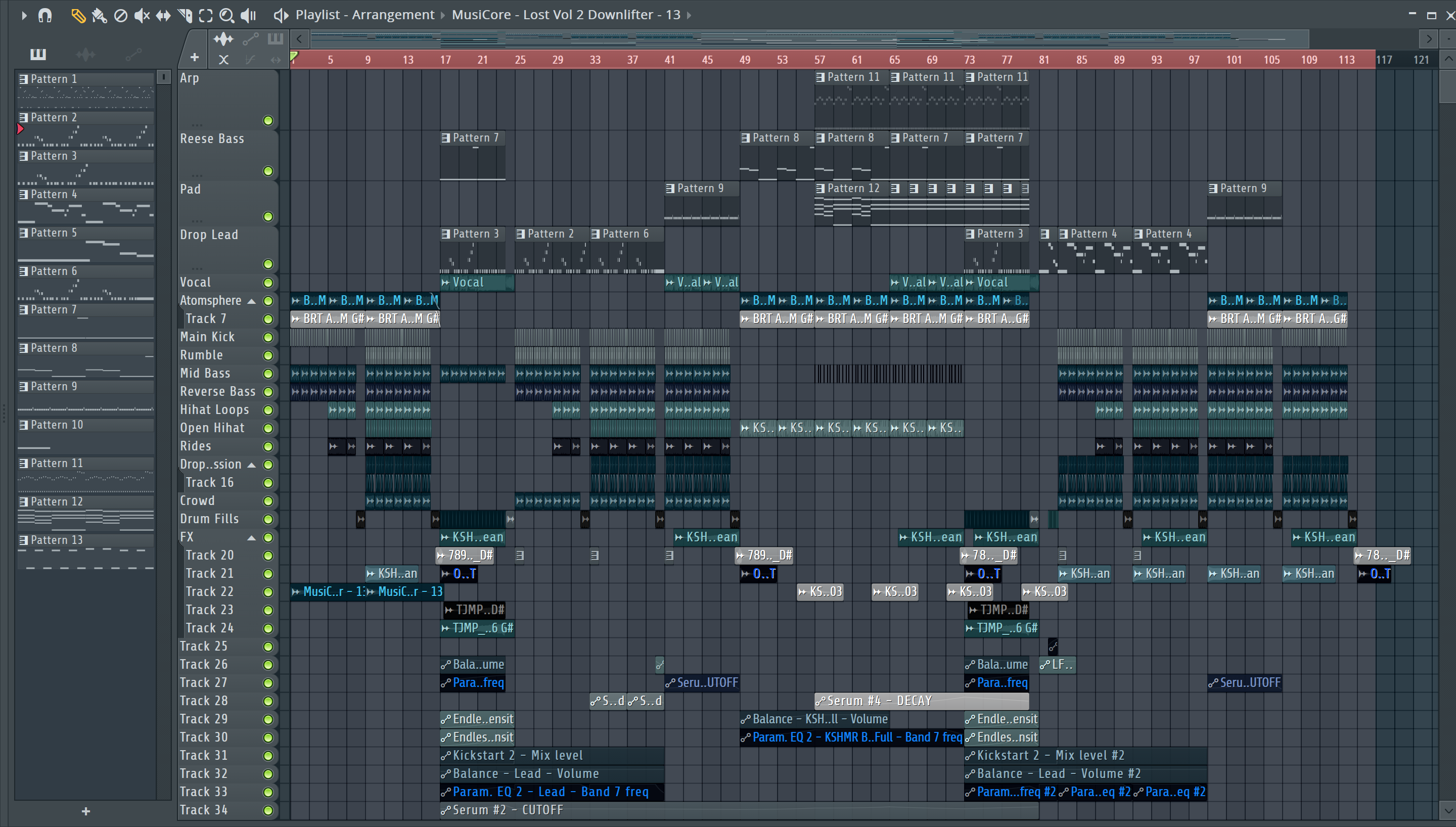Screen dimensions: 1456x827
Task: Select the Drum Fills track label
Action: coord(209,519)
